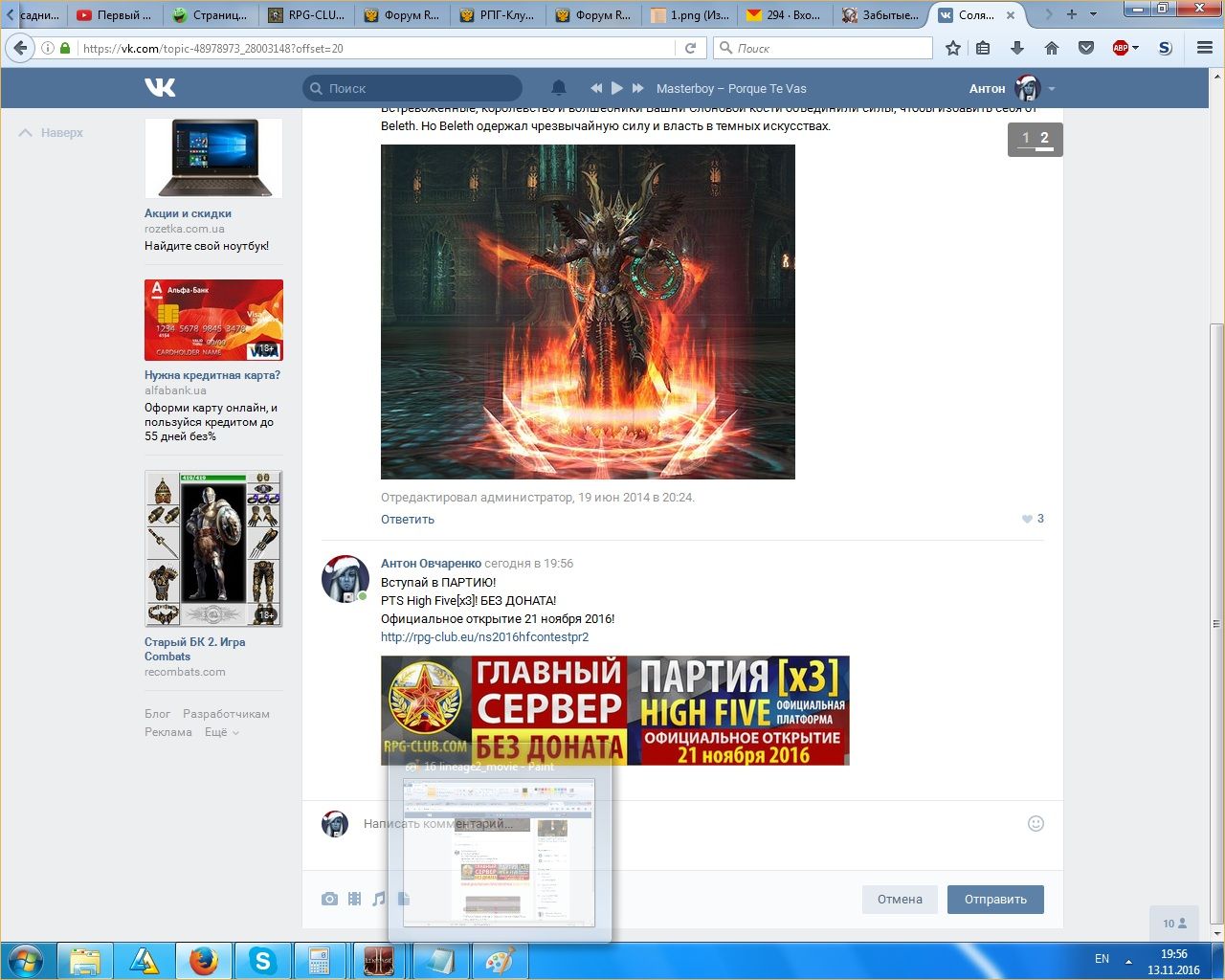The image size is (1225, 980).
Task: Skip to previous track in VK player
Action: click(x=596, y=88)
